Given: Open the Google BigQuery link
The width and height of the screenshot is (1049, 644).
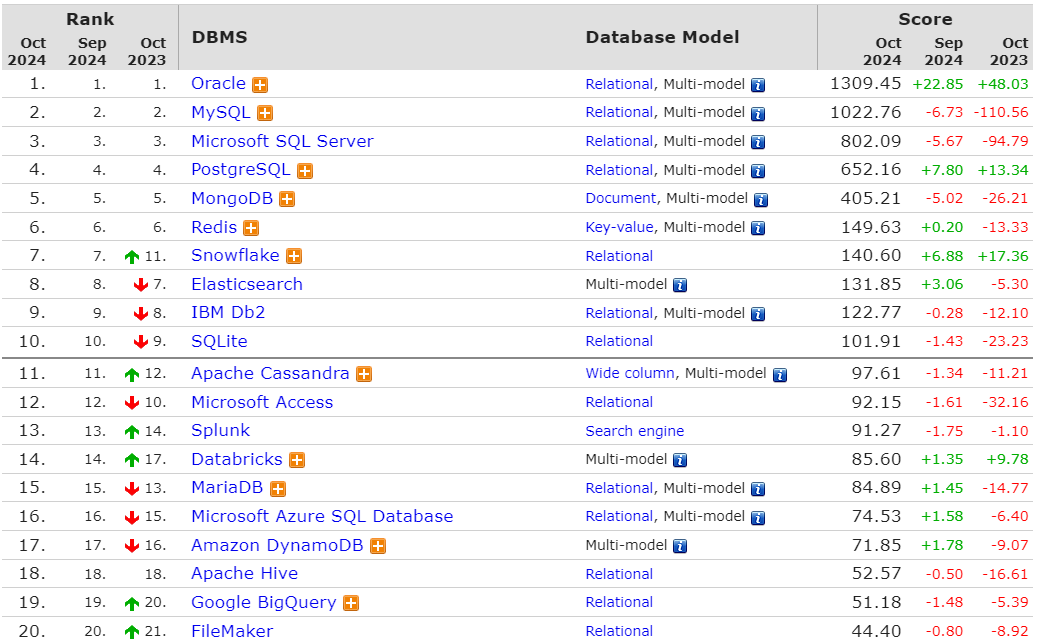Looking at the screenshot, I should (264, 603).
